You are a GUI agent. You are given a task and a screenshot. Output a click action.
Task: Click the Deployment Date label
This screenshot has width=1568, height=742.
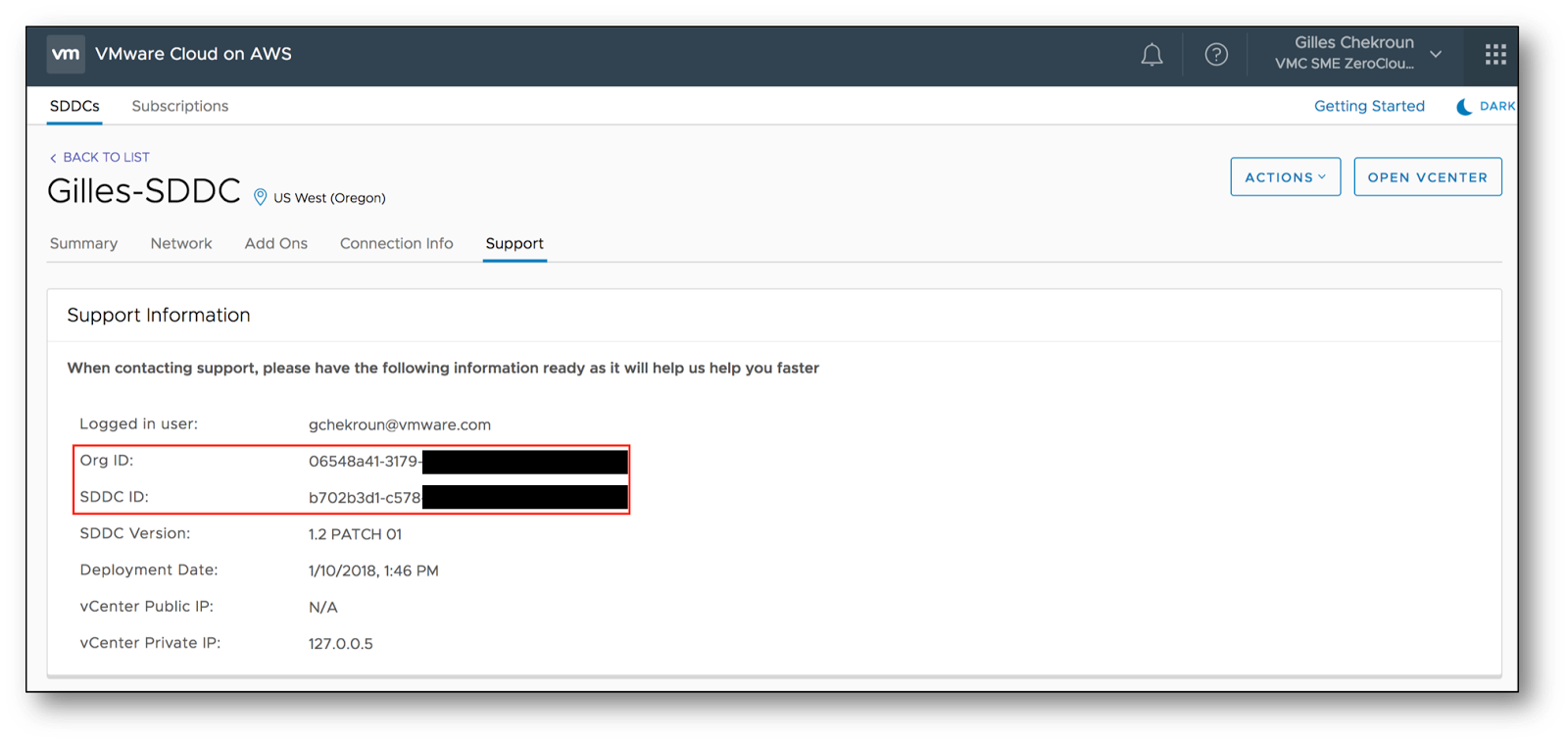click(x=149, y=569)
